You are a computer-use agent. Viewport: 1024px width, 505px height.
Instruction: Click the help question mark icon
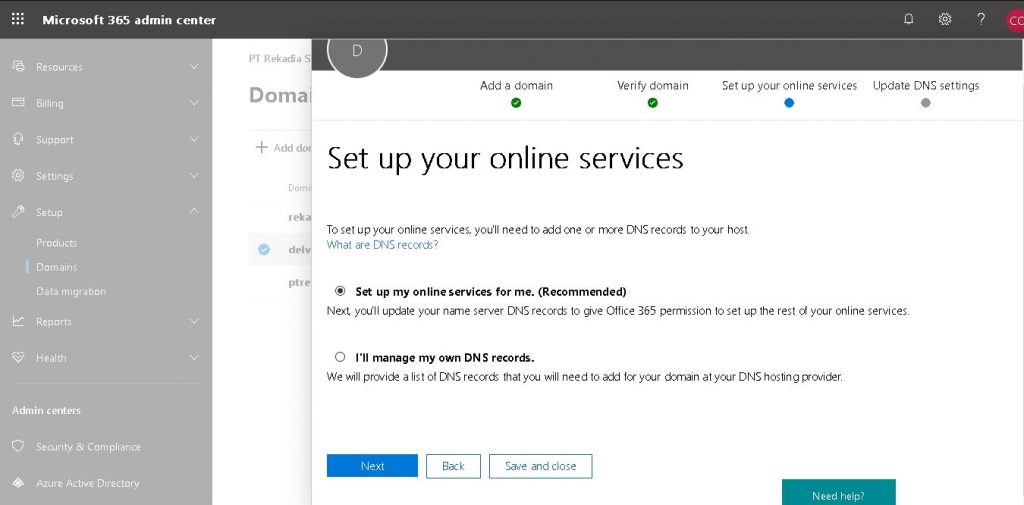981,19
